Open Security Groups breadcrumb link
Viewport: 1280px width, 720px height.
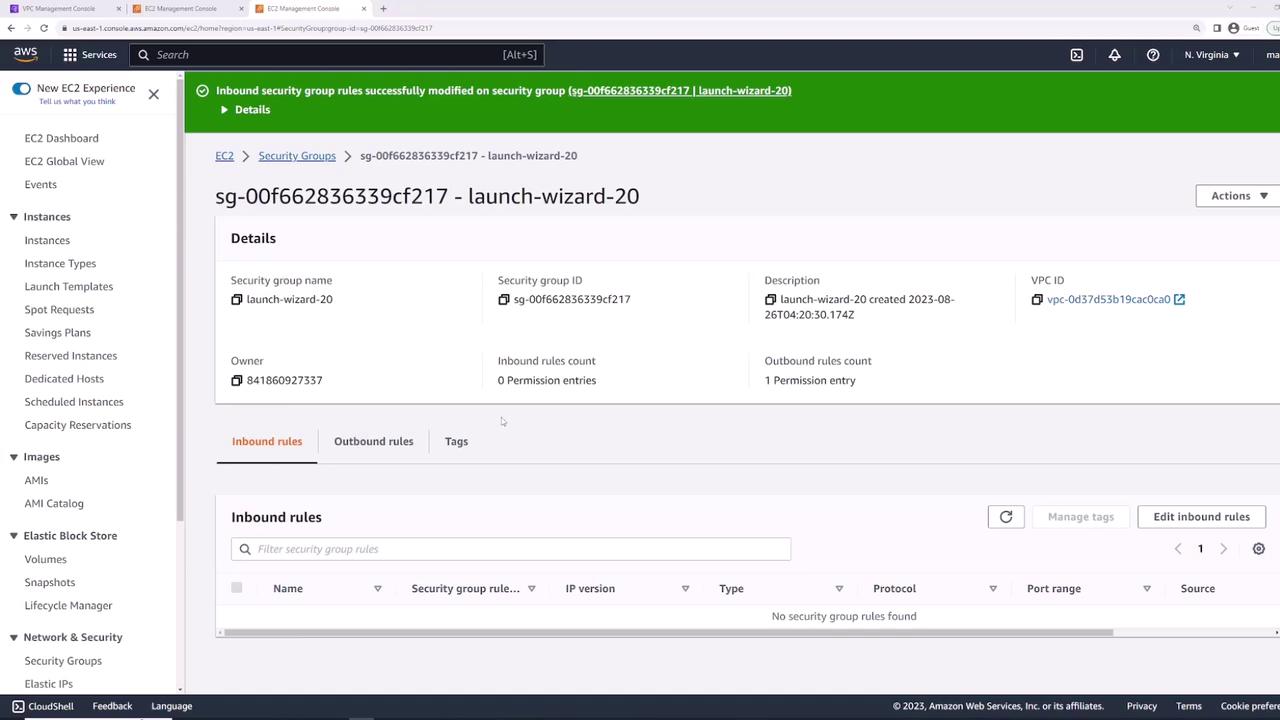pos(297,156)
